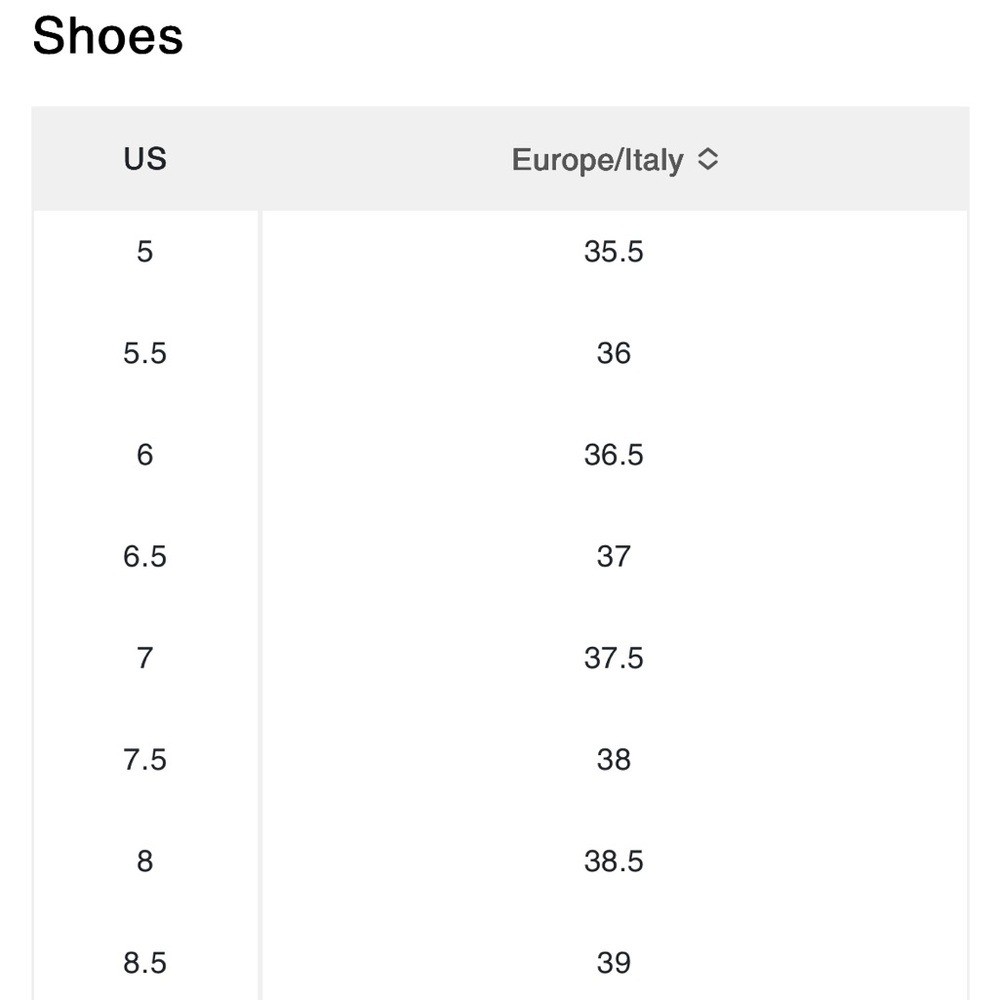Open the Europe/Italy region dropdown
This screenshot has height=1000, width=1000.
click(615, 159)
